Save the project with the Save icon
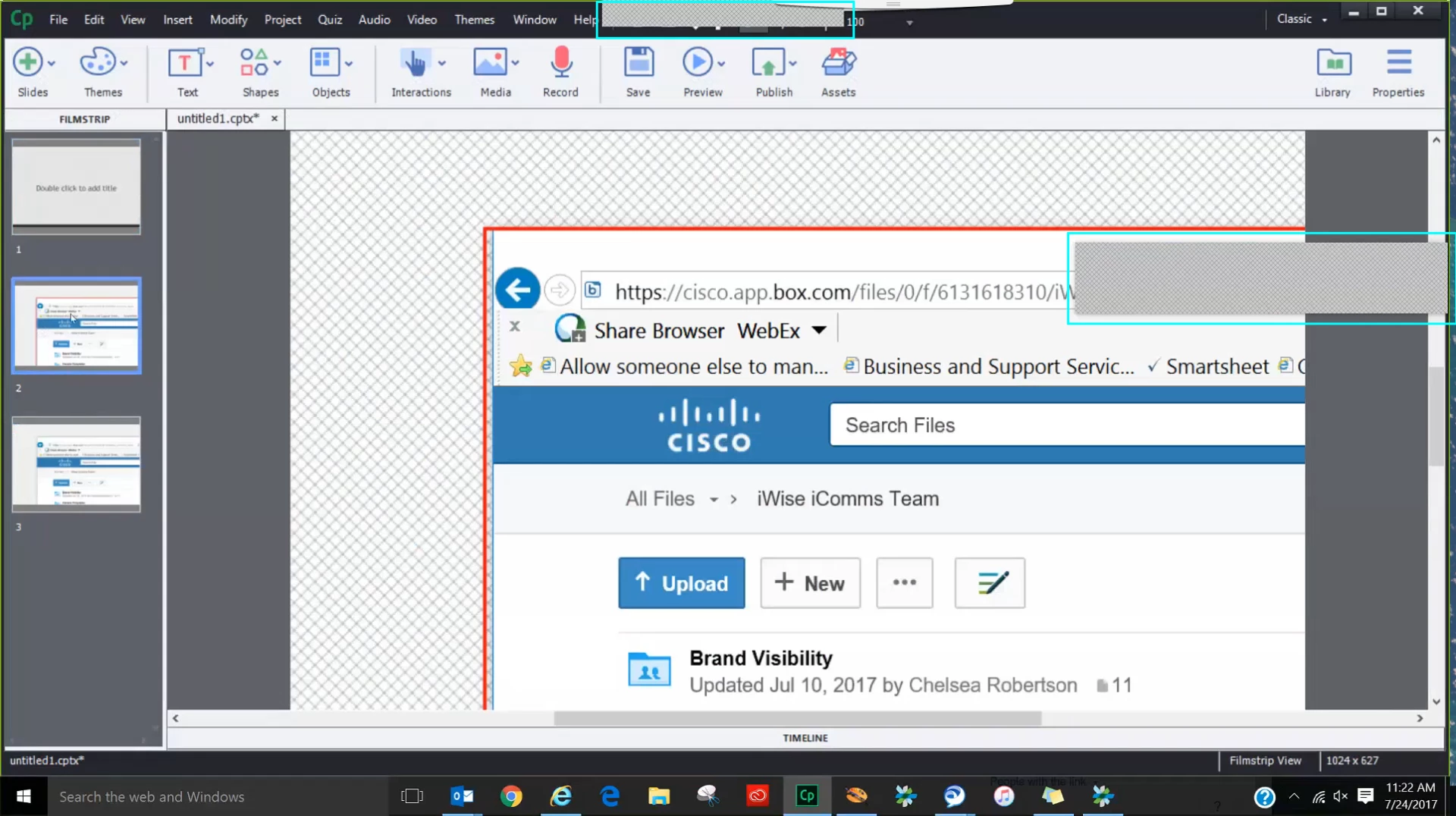 tap(639, 62)
